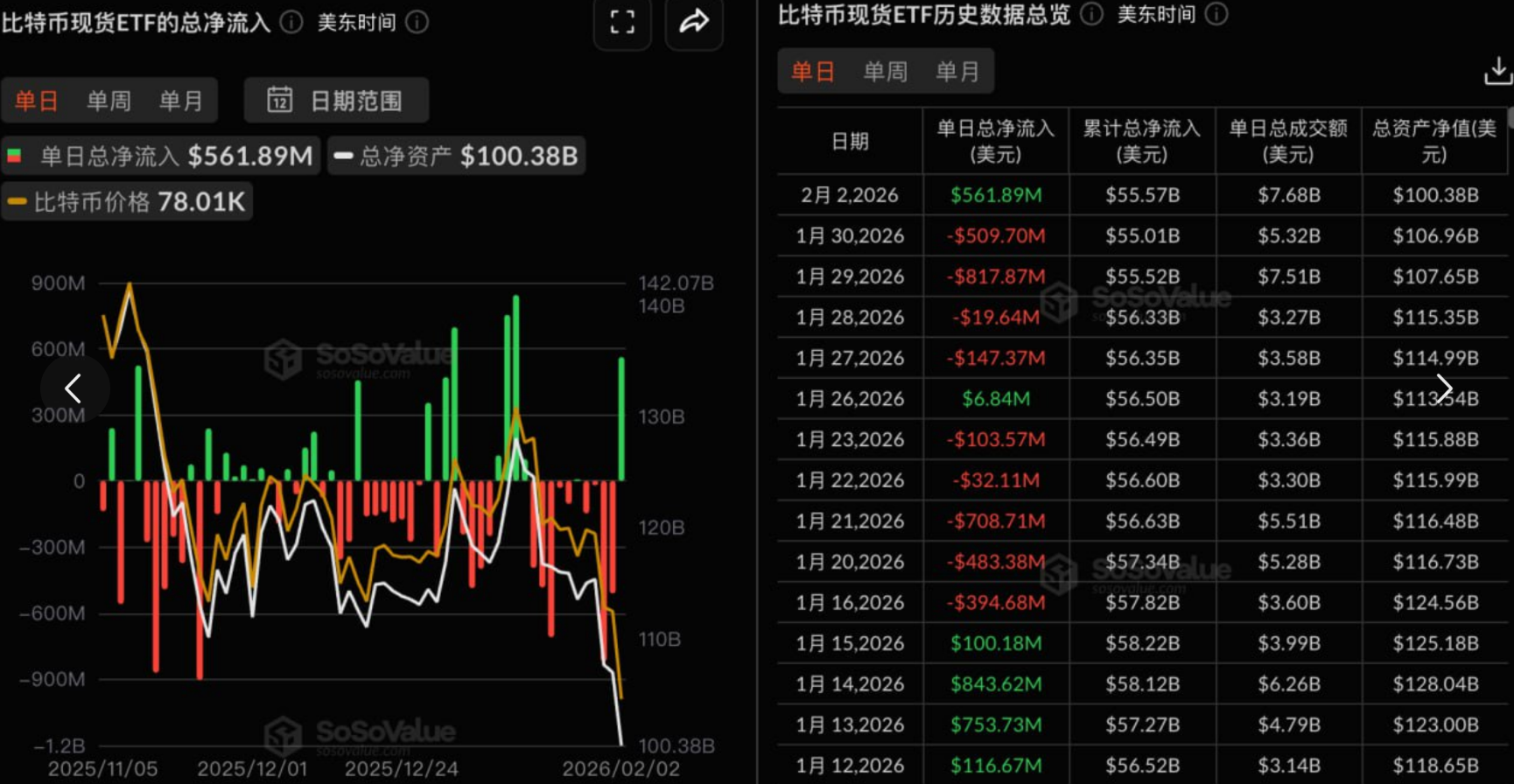Viewport: 1514px width, 784px height.
Task: Switch table to 单月 tab
Action: [x=957, y=72]
